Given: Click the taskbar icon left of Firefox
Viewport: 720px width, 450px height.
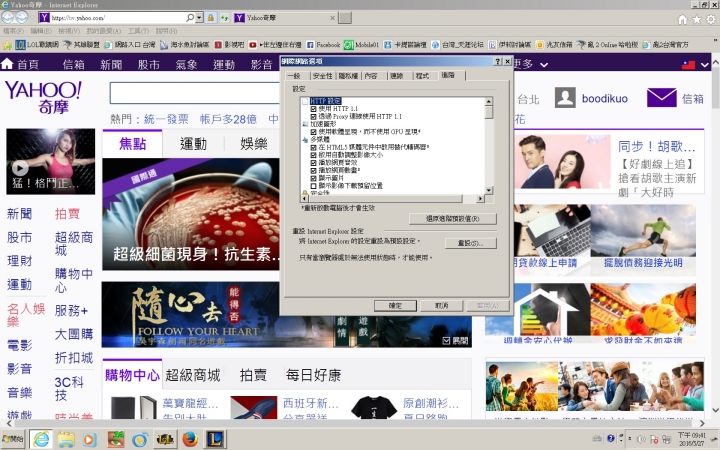Looking at the screenshot, I should tap(165, 440).
